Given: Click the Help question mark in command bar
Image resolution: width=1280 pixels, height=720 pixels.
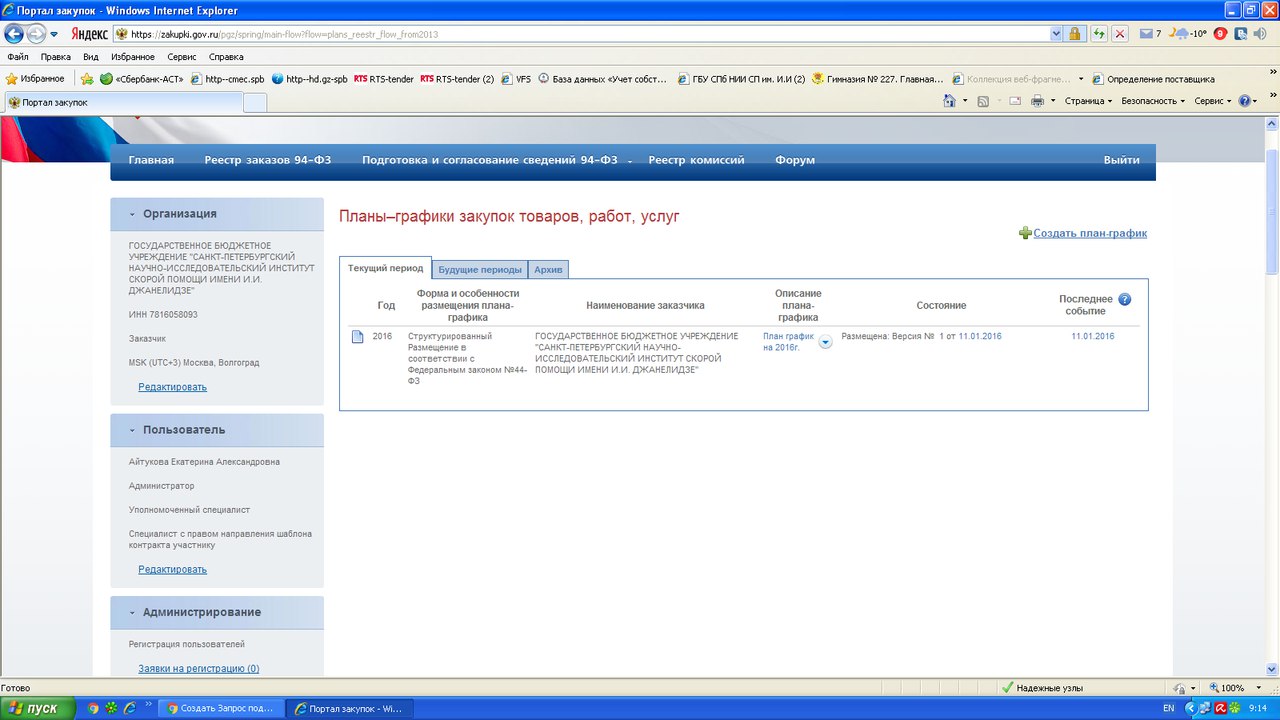Looking at the screenshot, I should (x=1245, y=101).
